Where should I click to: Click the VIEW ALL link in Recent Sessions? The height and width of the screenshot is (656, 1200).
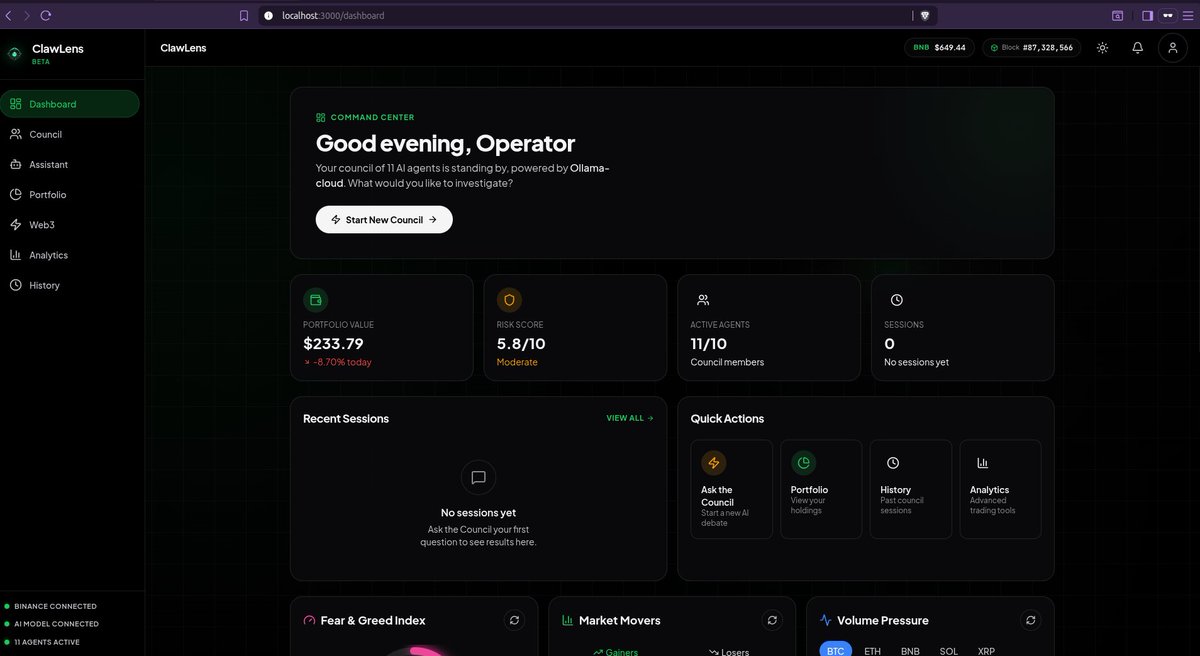(630, 418)
